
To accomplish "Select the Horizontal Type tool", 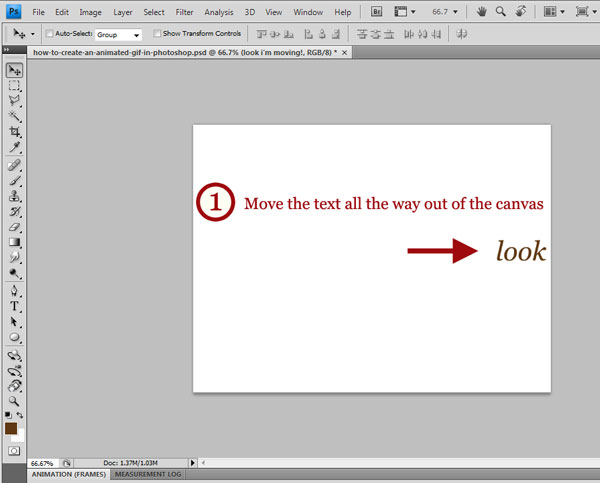I will point(15,306).
